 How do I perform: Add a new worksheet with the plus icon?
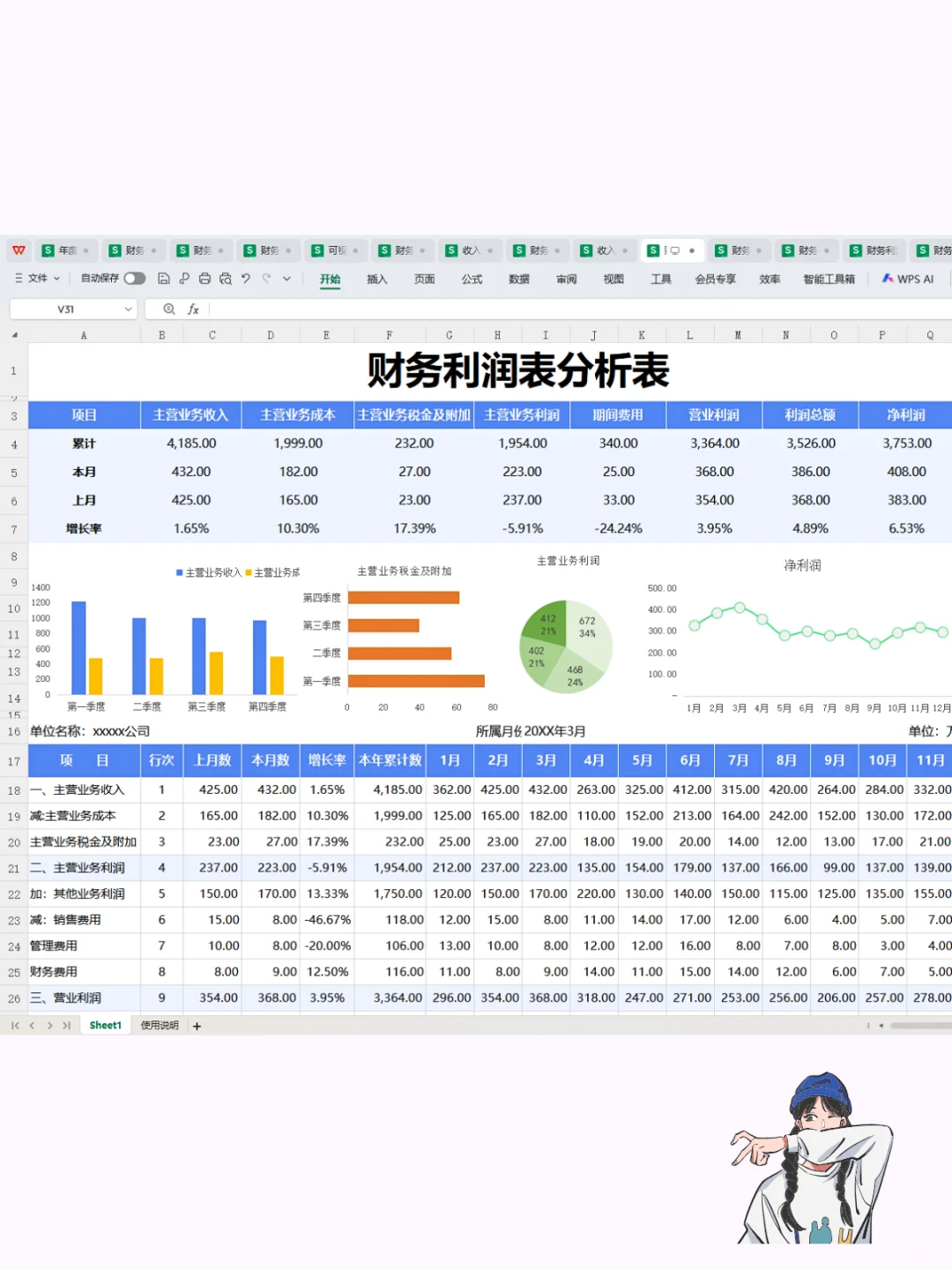197,1026
